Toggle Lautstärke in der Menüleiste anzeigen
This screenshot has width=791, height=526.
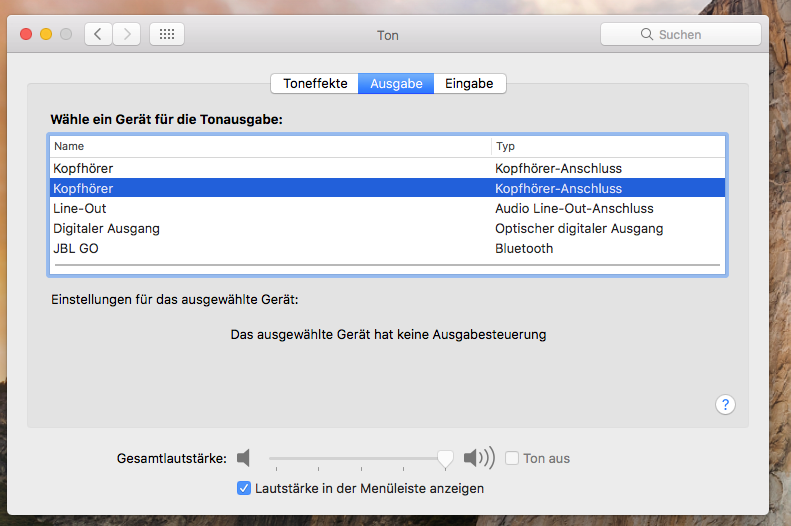tap(243, 488)
